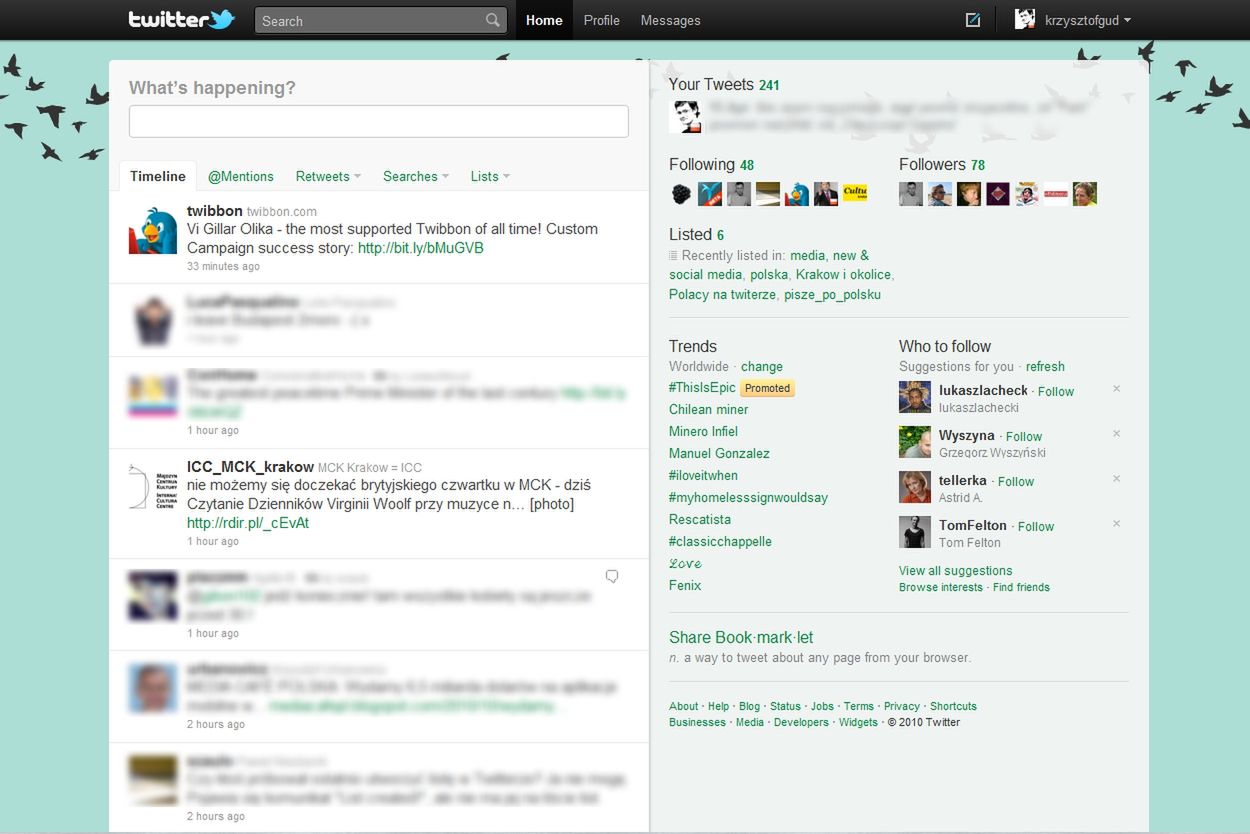Image resolution: width=1250 pixels, height=834 pixels.
Task: Open the Krakow i okolice list
Action: [843, 275]
